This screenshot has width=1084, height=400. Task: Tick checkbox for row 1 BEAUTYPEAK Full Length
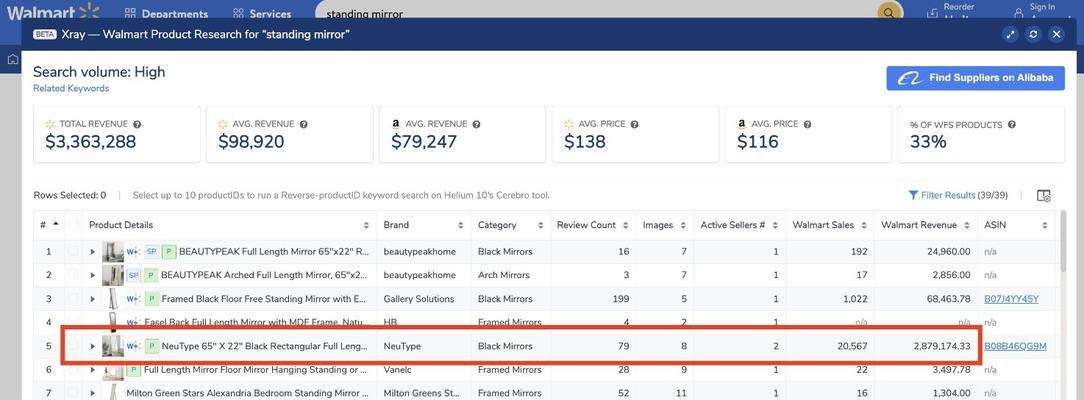[73, 251]
